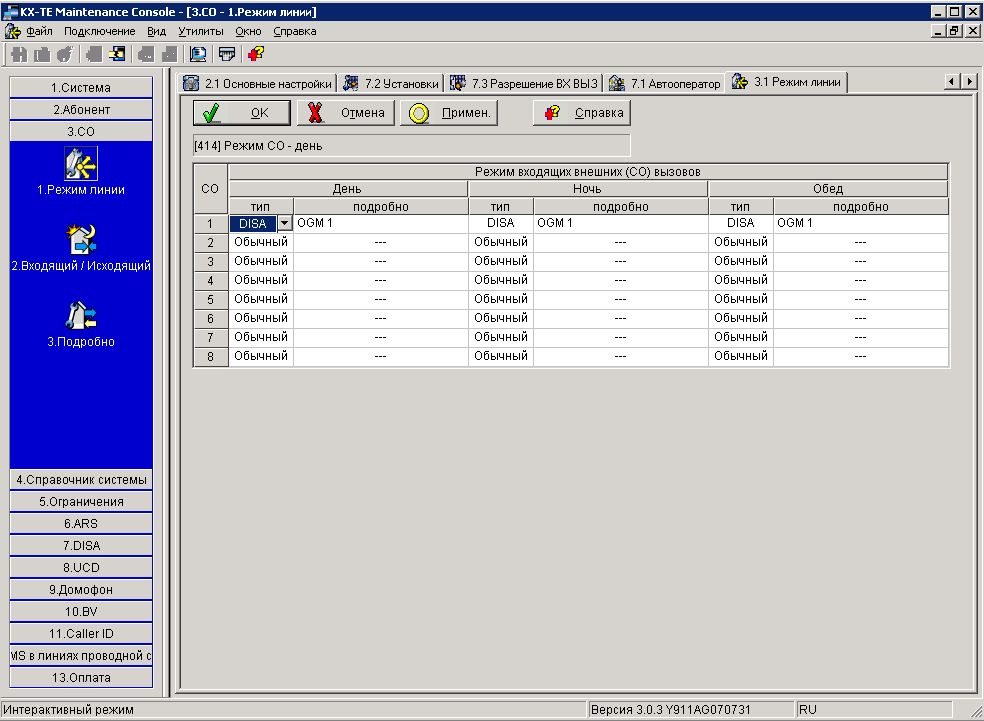
Task: Click the document icon left of Файл
Action: click(12, 31)
